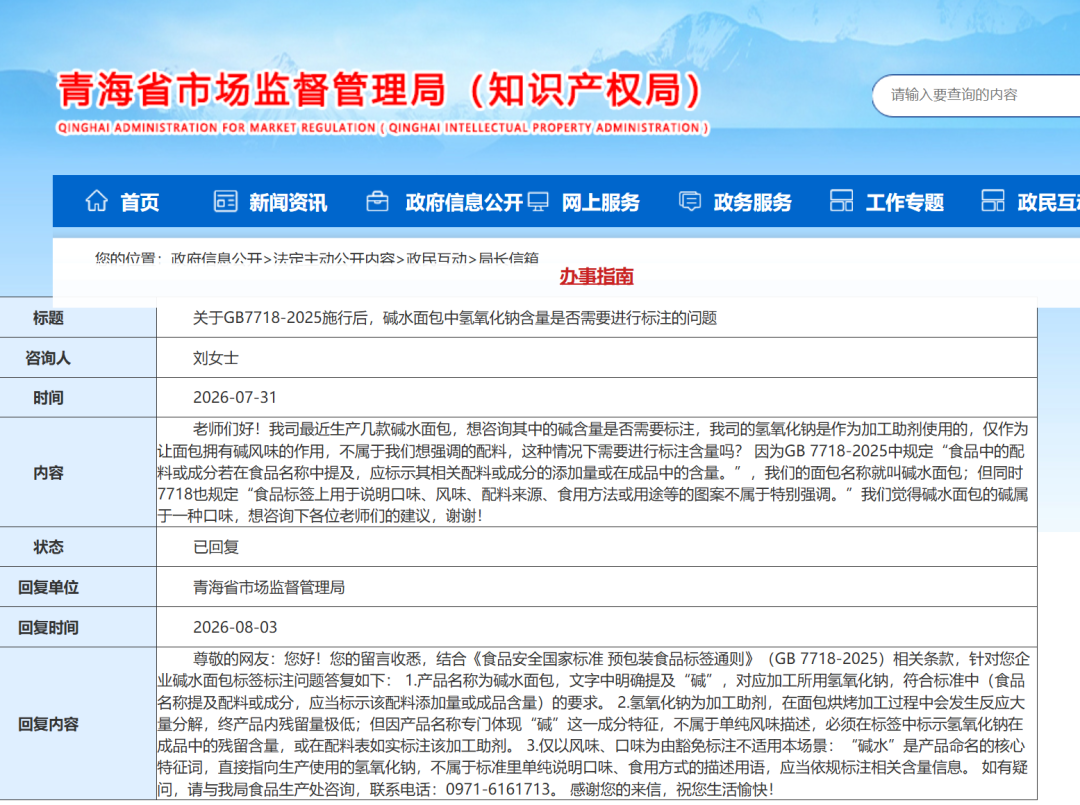Click the inquiry paragraph starting 老师们好
The image size is (1080, 805).
[593, 472]
